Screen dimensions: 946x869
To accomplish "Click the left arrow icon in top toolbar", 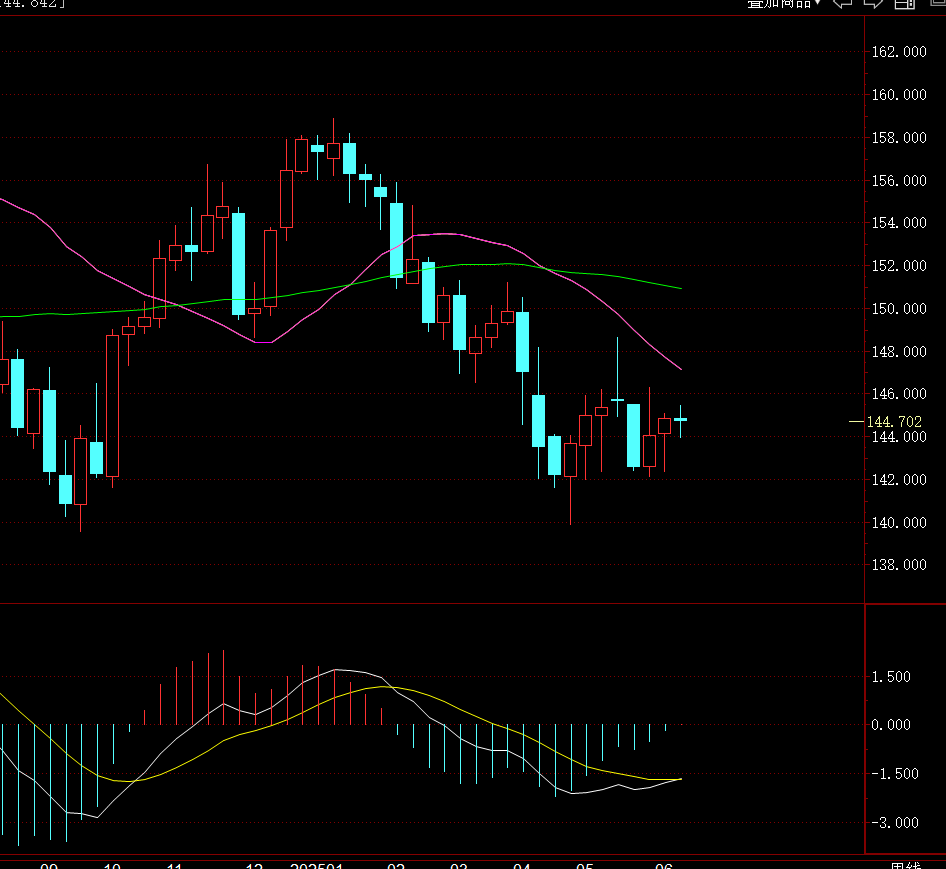I will pyautogui.click(x=843, y=3).
